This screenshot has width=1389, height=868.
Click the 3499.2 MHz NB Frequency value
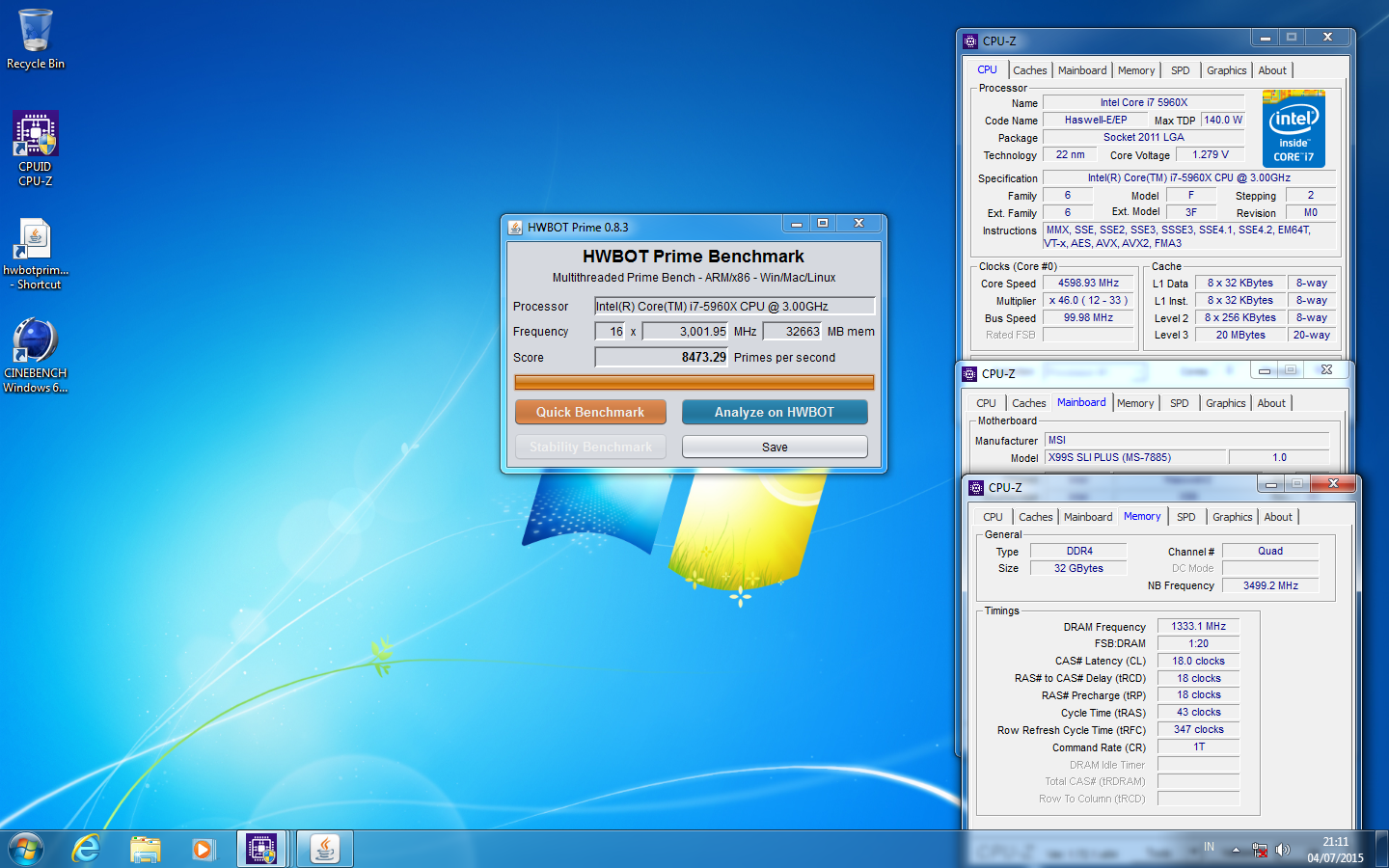click(1270, 585)
